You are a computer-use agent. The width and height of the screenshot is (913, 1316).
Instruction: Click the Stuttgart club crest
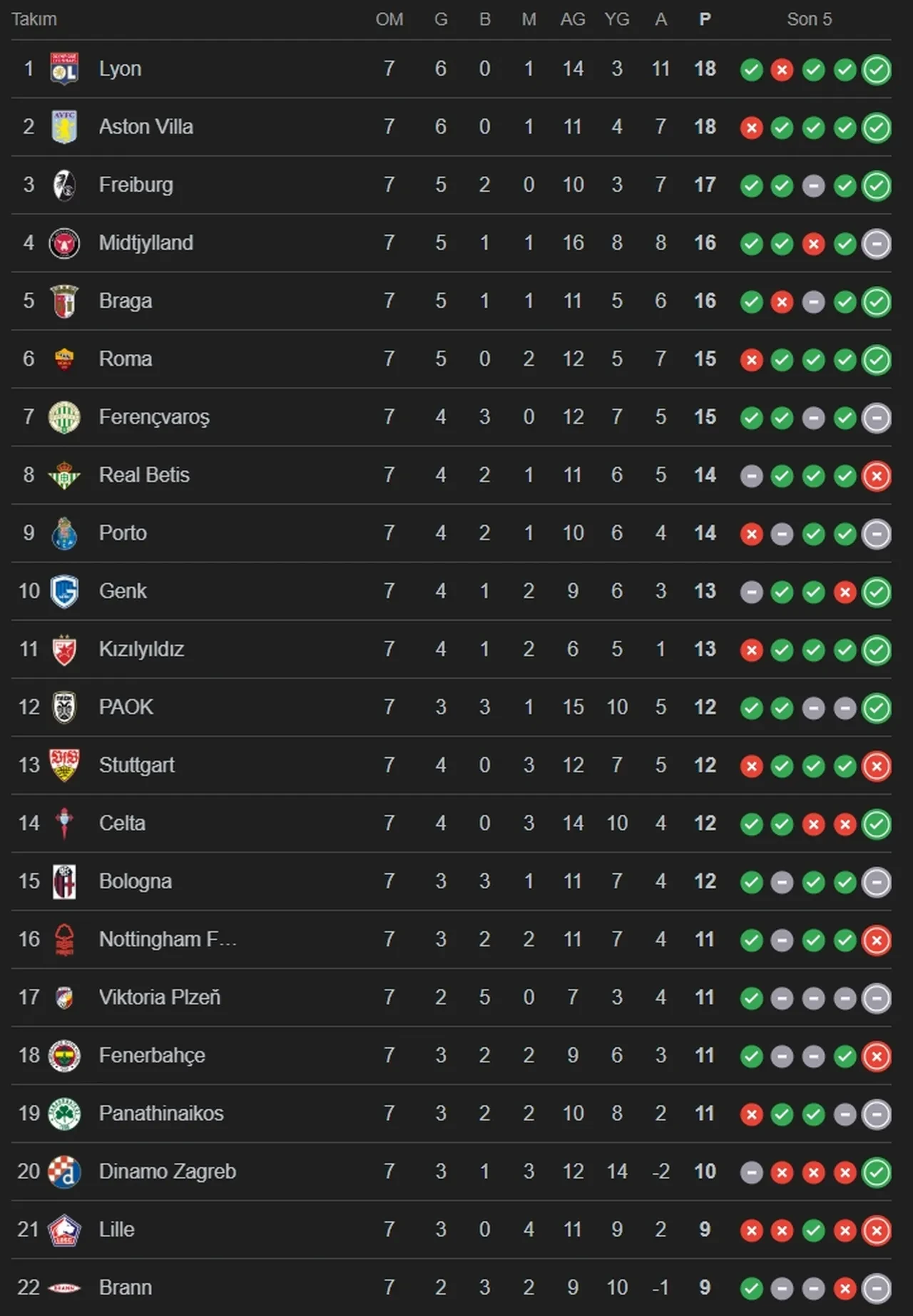64,766
